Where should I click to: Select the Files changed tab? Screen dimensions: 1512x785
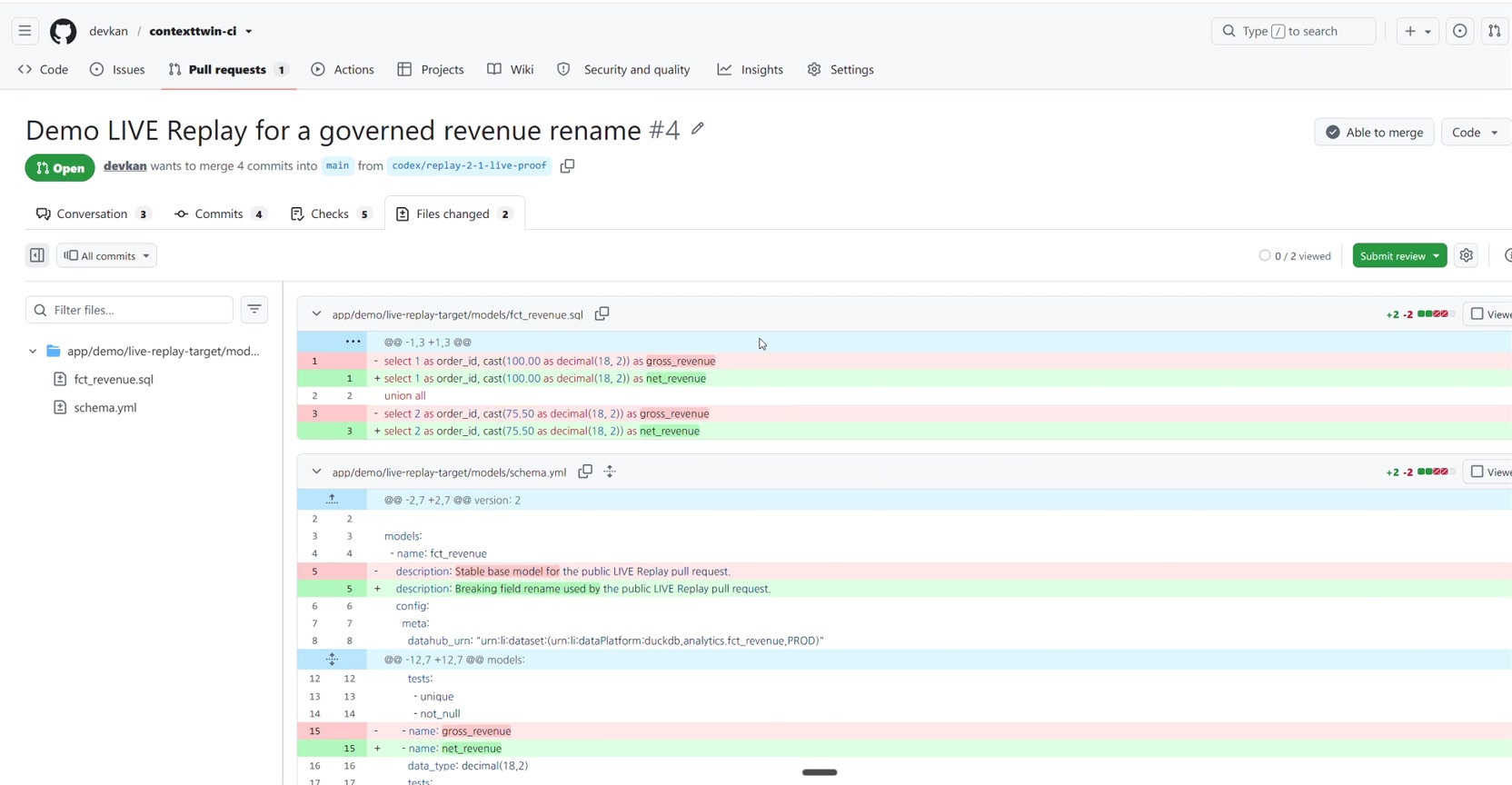tap(454, 214)
